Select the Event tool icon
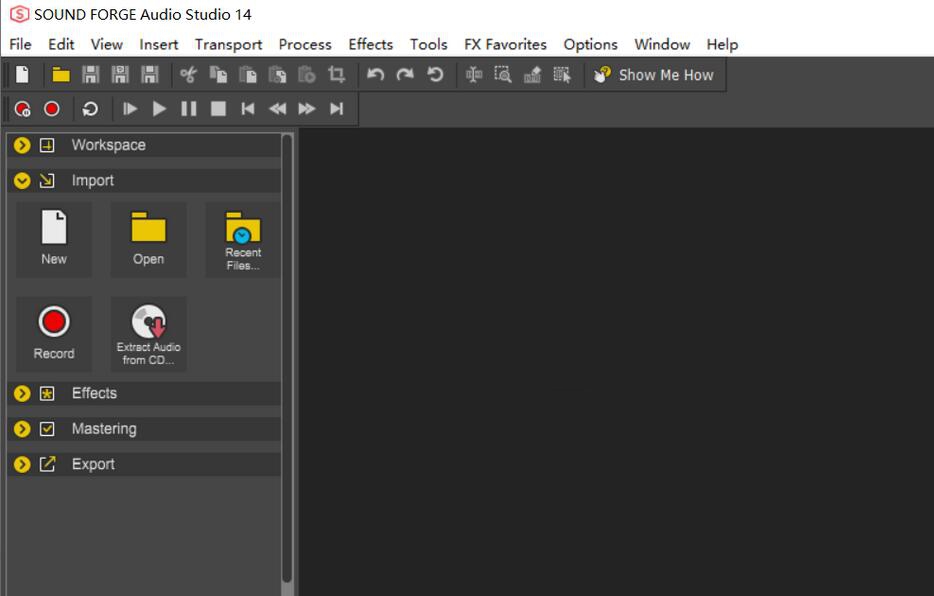The height and width of the screenshot is (596, 934). coord(562,74)
